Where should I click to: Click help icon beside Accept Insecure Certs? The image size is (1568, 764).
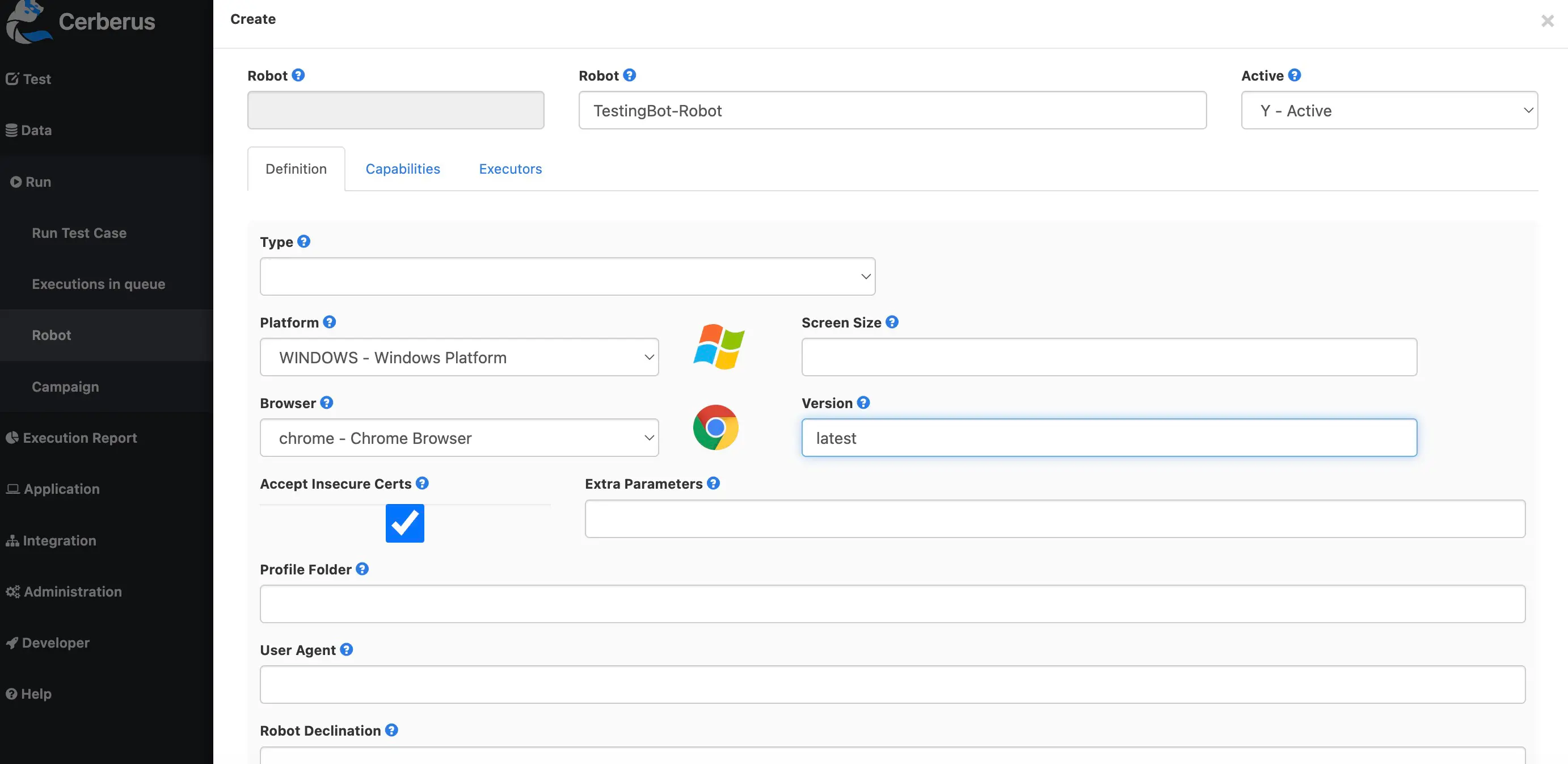423,483
